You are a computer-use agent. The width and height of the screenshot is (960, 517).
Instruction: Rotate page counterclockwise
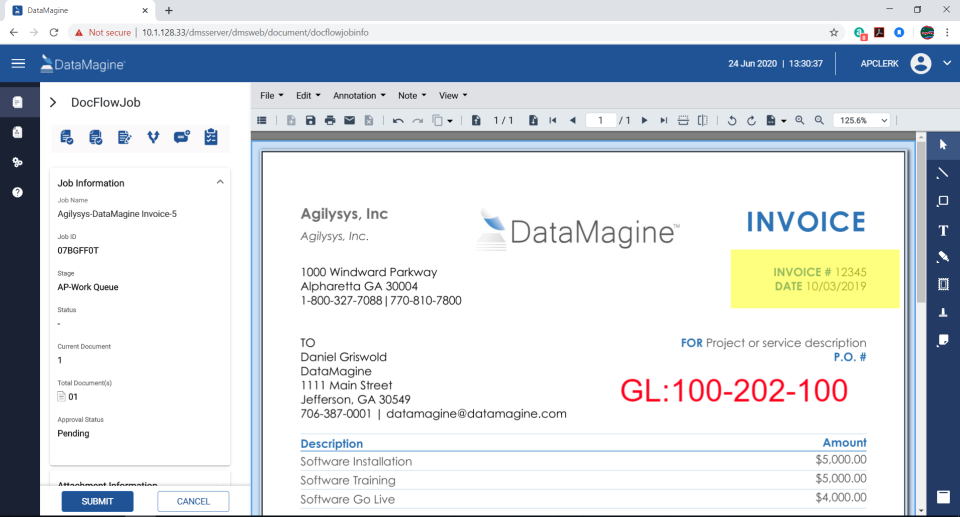[x=732, y=121]
